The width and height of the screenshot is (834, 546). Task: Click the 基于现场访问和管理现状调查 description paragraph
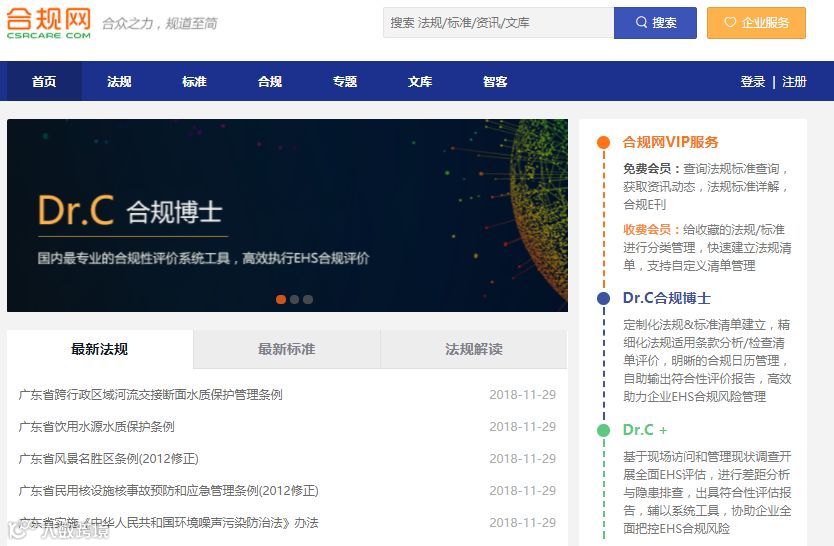pyautogui.click(x=707, y=492)
